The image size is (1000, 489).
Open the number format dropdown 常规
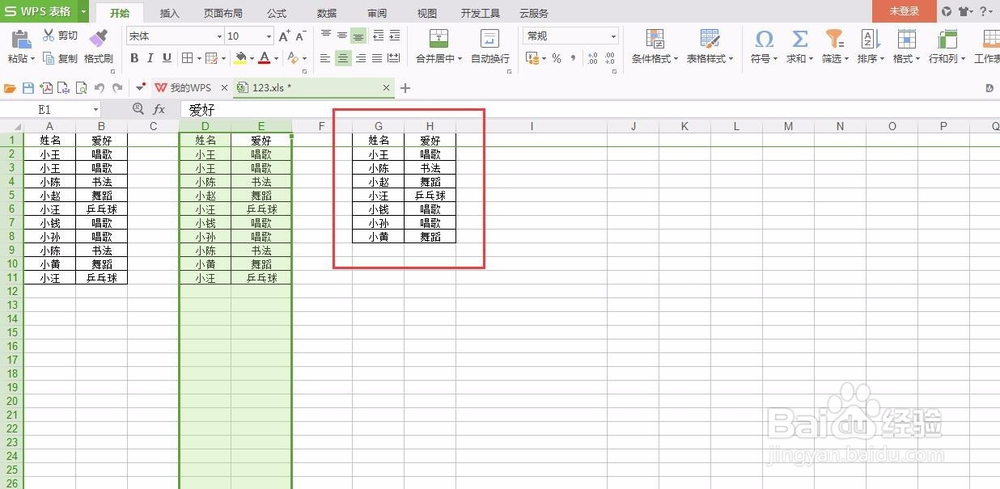(614, 36)
